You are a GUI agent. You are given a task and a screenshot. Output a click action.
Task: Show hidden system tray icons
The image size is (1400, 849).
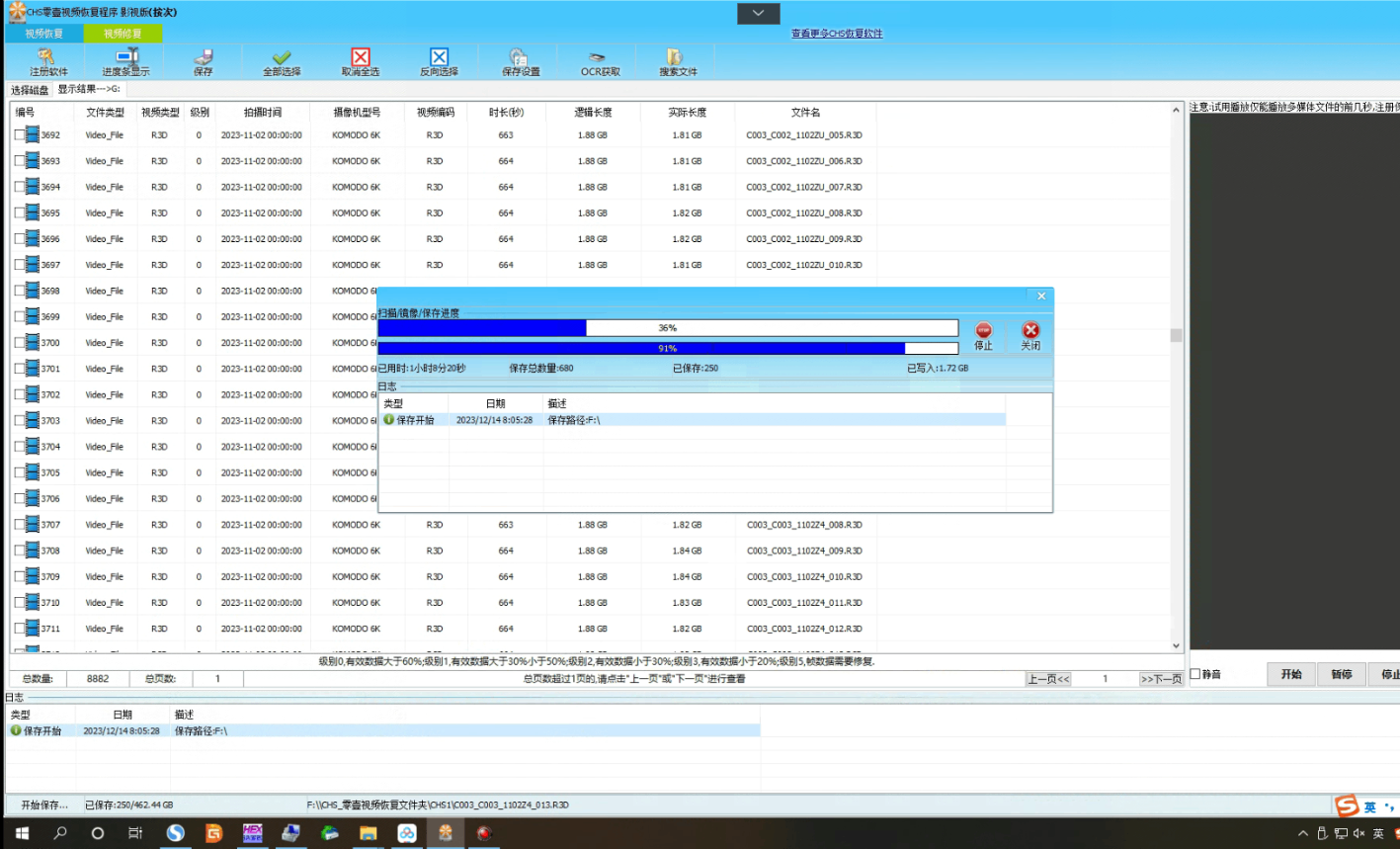coord(1303,833)
